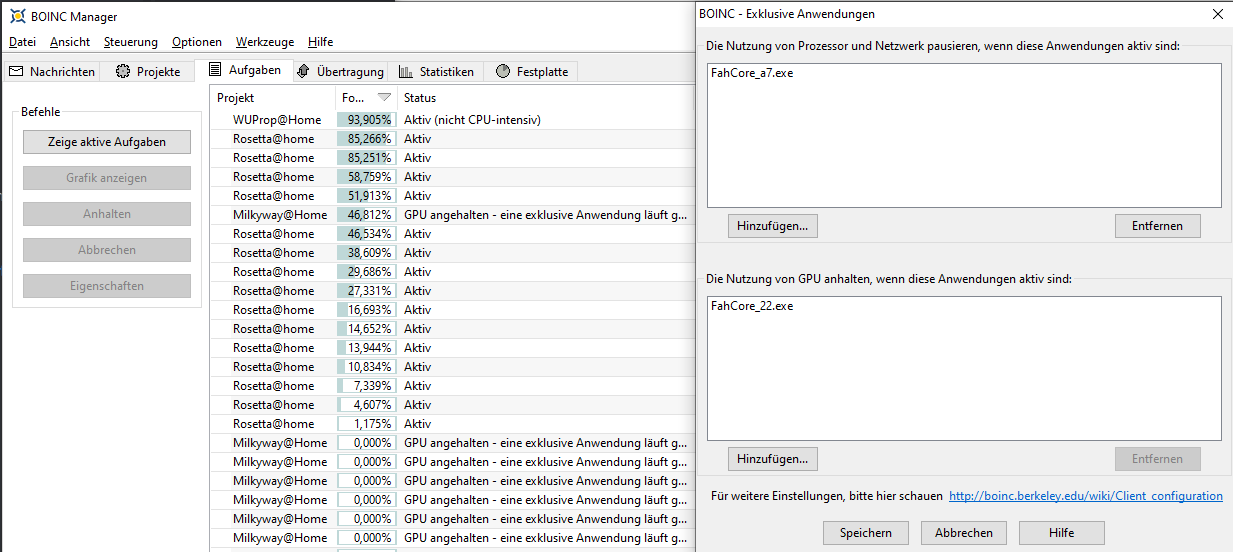Screen dimensions: 1233x552
Task: Click the 46,812% Milkyway@Home progress bar
Action: 366,215
